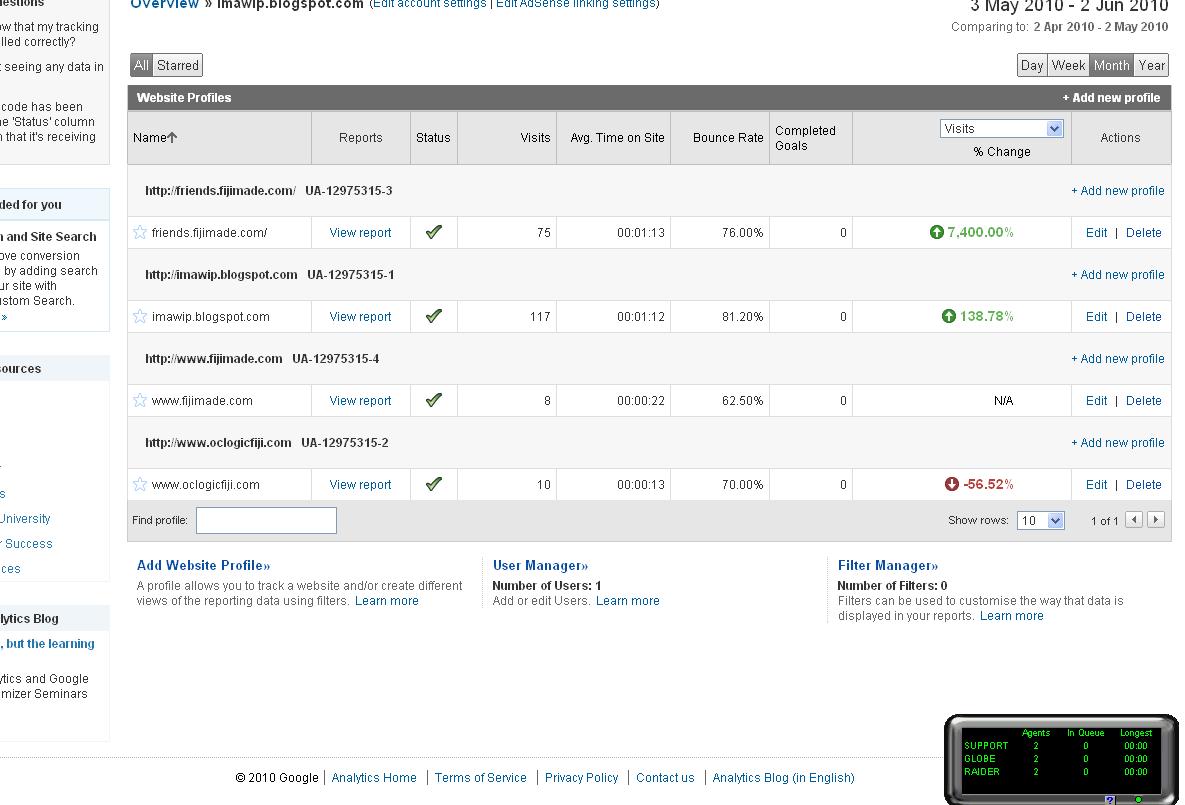The height and width of the screenshot is (805, 1185).
Task: Delete the imawip.blogspot.com profile
Action: tap(1143, 317)
